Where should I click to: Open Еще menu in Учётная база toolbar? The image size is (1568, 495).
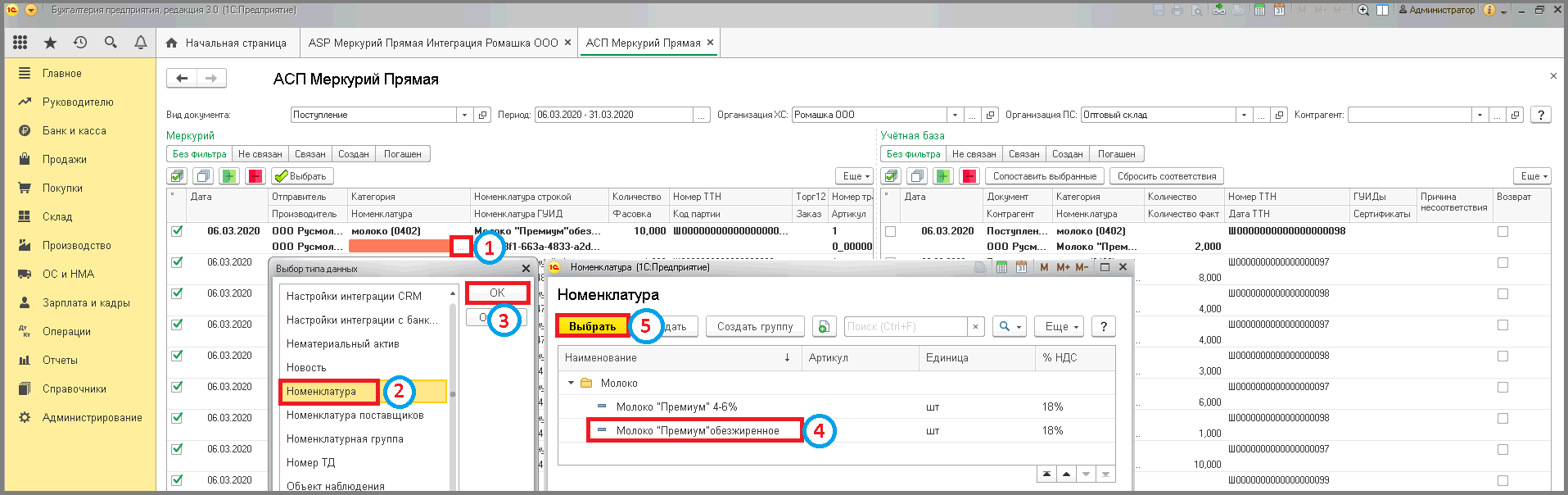pyautogui.click(x=1533, y=176)
